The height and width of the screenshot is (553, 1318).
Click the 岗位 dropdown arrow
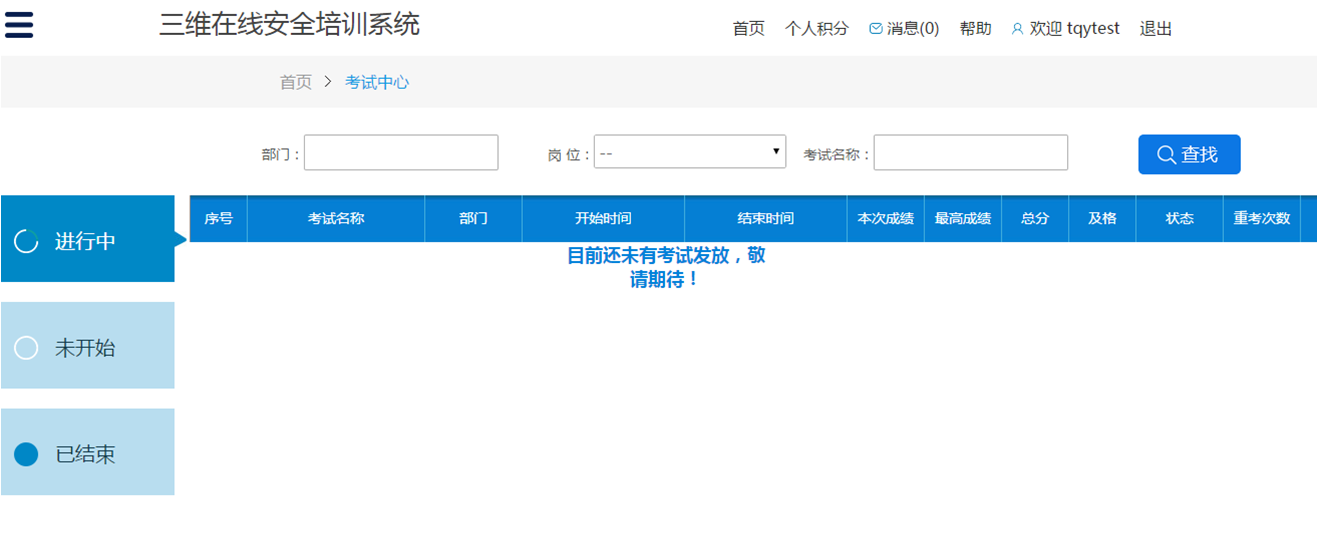(776, 152)
